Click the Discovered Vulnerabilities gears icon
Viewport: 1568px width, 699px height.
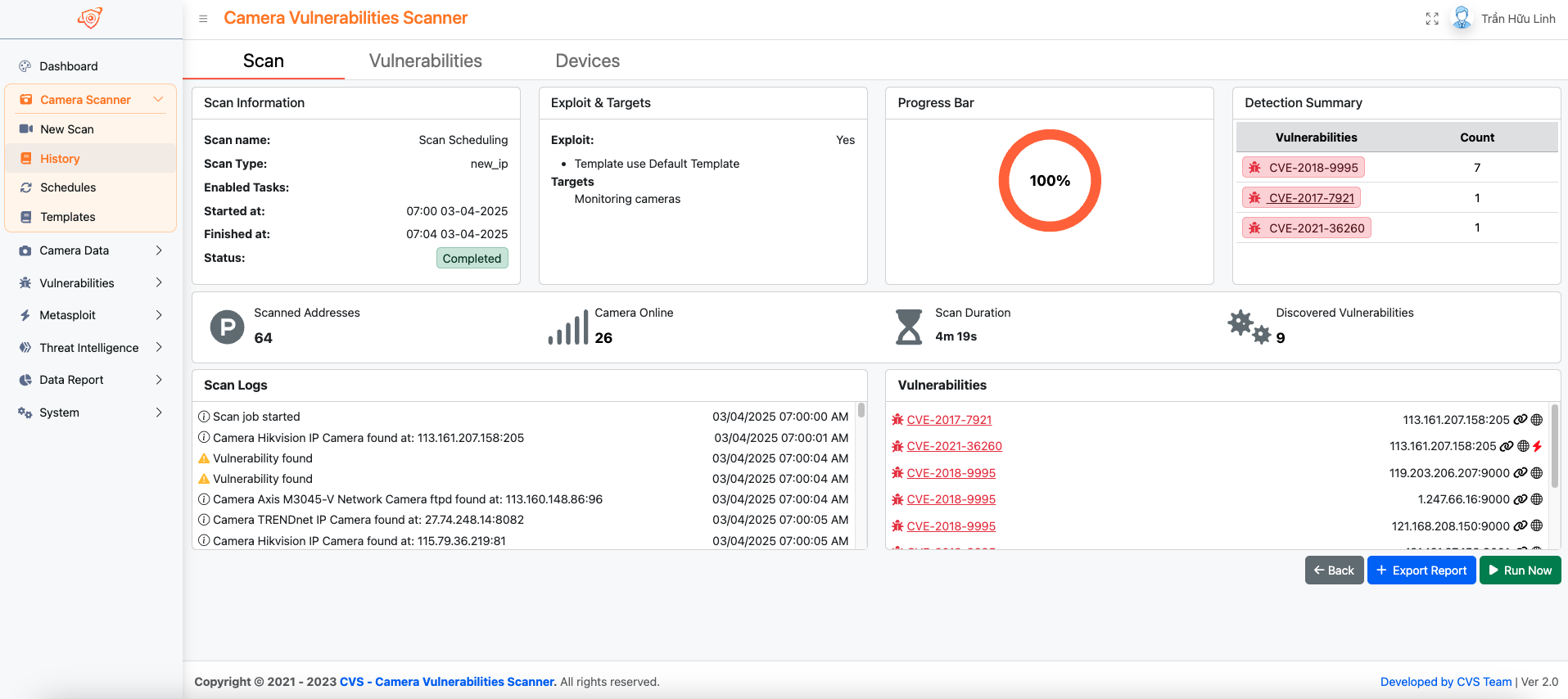point(1249,327)
